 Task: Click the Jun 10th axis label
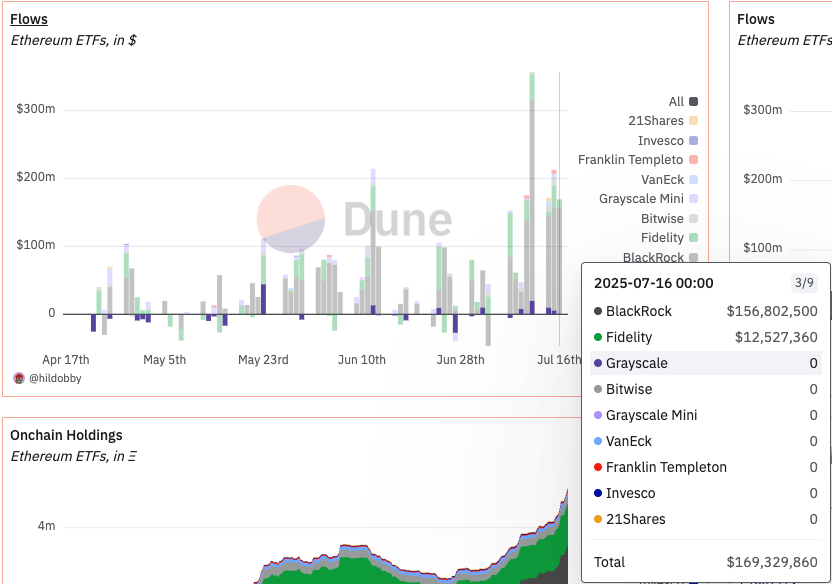[362, 360]
